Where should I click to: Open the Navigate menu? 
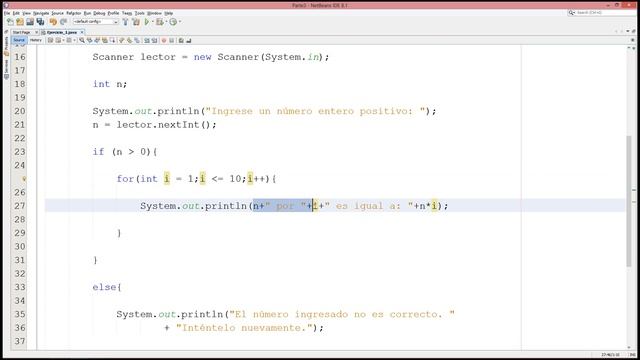tap(41, 13)
